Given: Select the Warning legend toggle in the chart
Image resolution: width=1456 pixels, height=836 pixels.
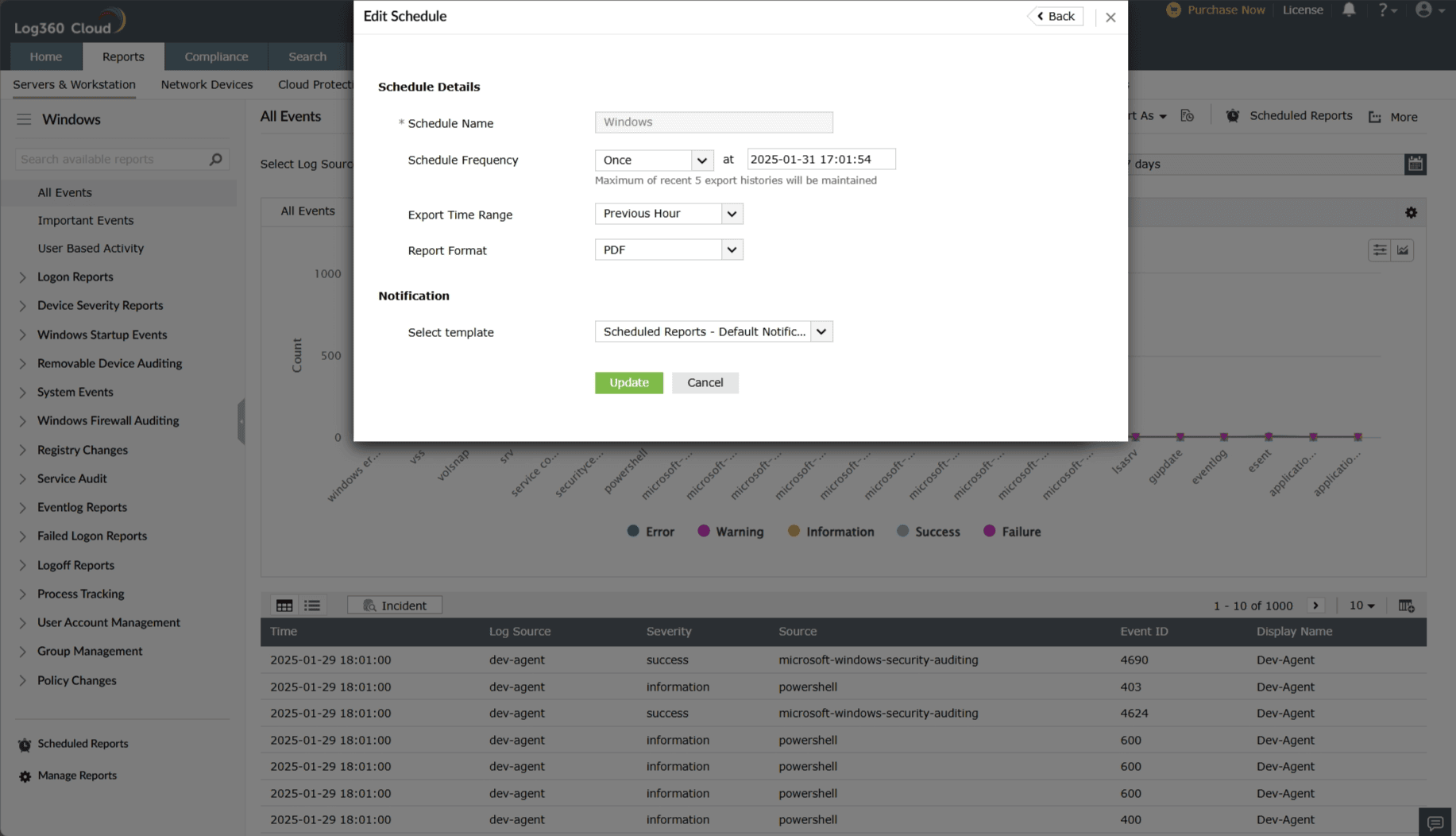Looking at the screenshot, I should click(730, 531).
